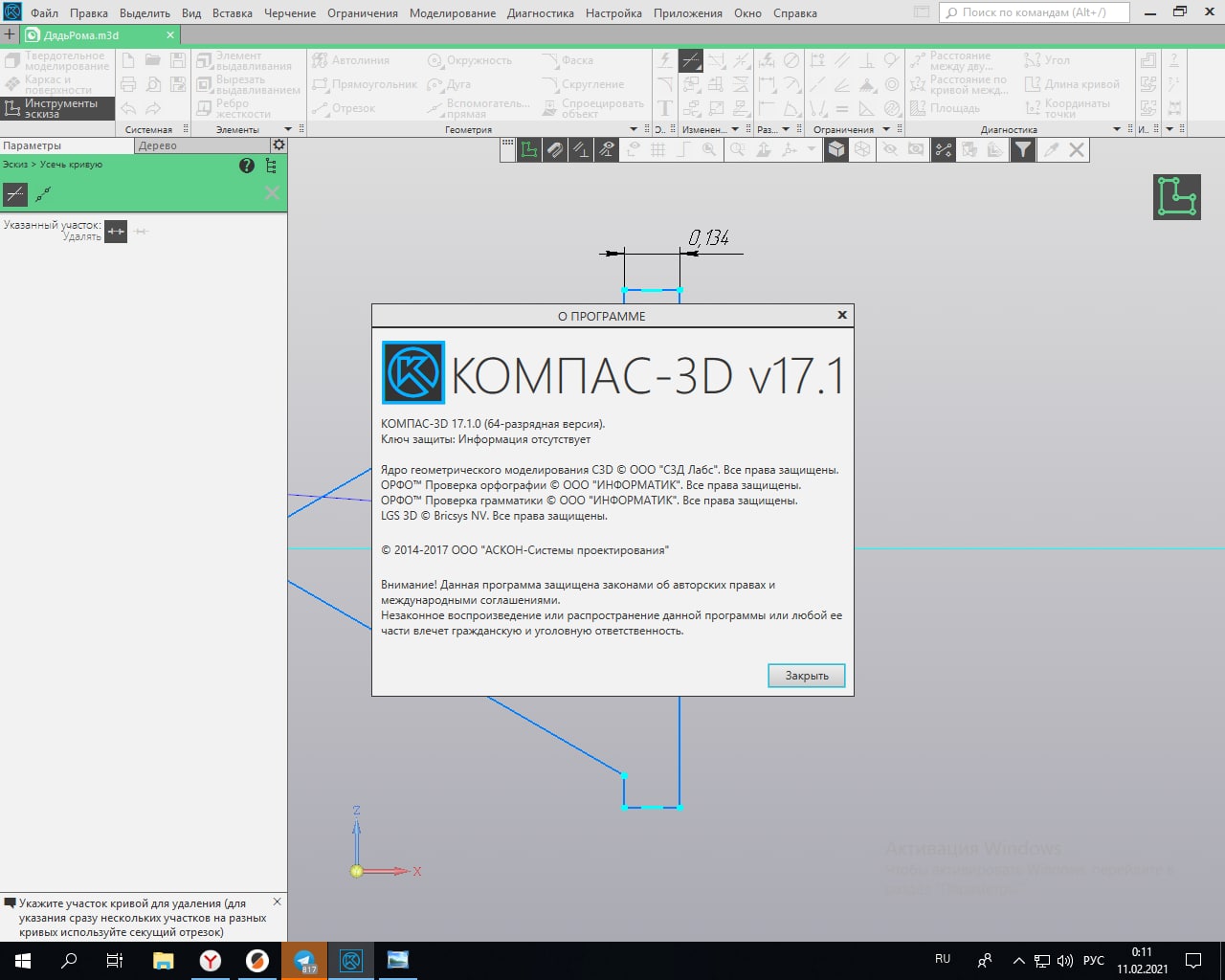Click the Фаска tool
The width and height of the screenshot is (1225, 980).
tap(568, 60)
